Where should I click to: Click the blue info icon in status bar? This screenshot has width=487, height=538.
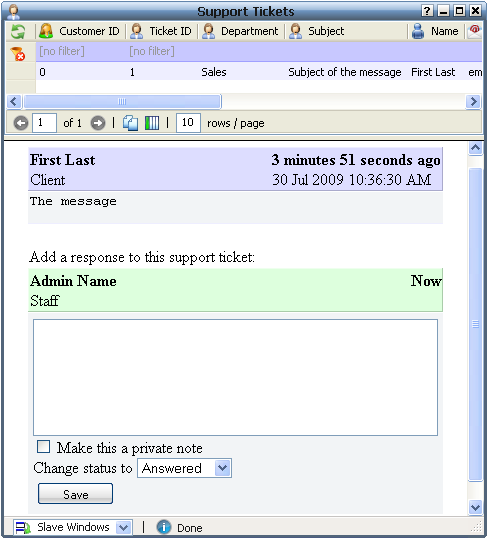[164, 527]
